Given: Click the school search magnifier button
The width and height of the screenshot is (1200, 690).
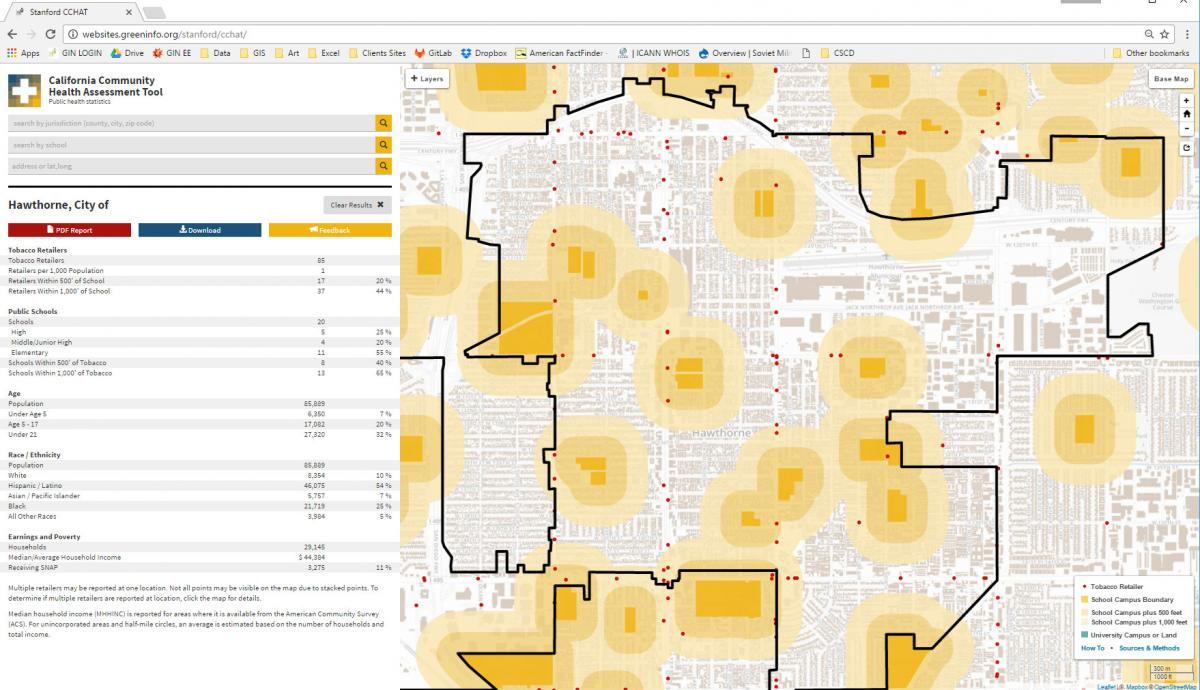Looking at the screenshot, I should [x=383, y=145].
